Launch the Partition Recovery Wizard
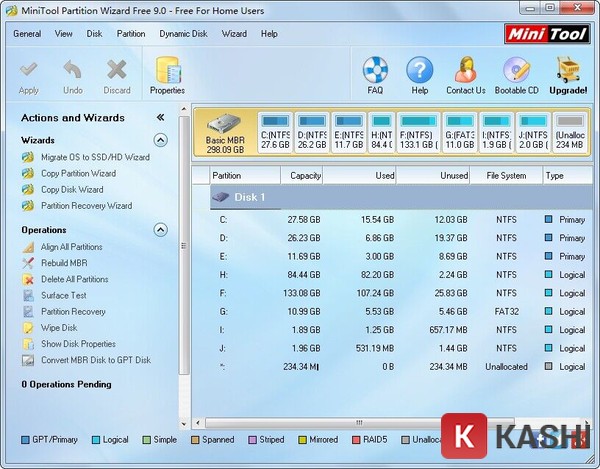 coord(86,206)
